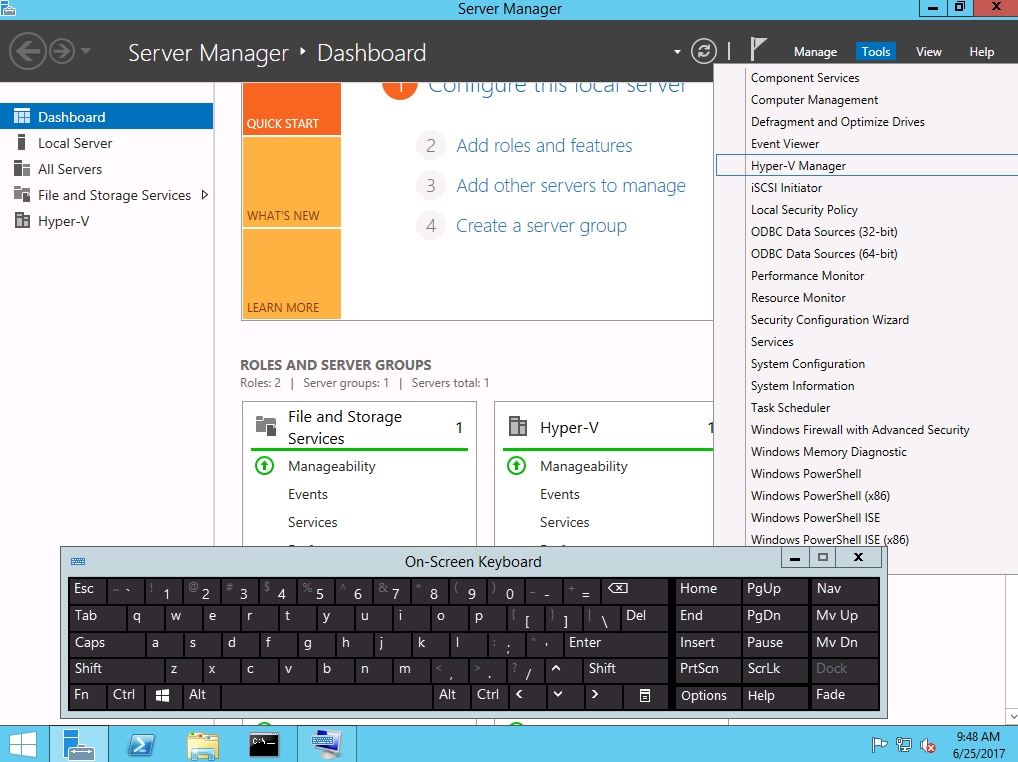
Task: Toggle Nav mode on On-Screen Keyboard
Action: (x=846, y=589)
